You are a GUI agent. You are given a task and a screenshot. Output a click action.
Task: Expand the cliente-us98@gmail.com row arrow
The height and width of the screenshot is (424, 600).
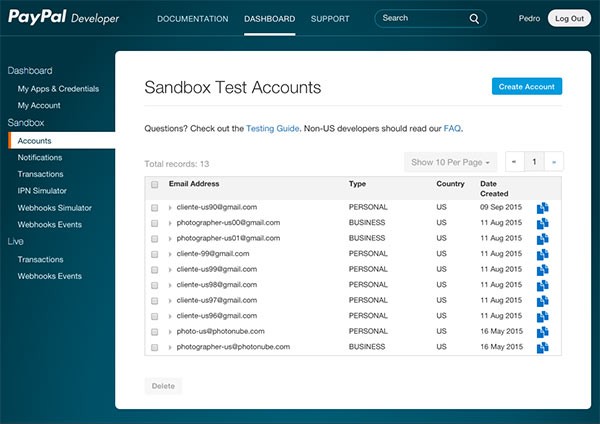tap(170, 285)
